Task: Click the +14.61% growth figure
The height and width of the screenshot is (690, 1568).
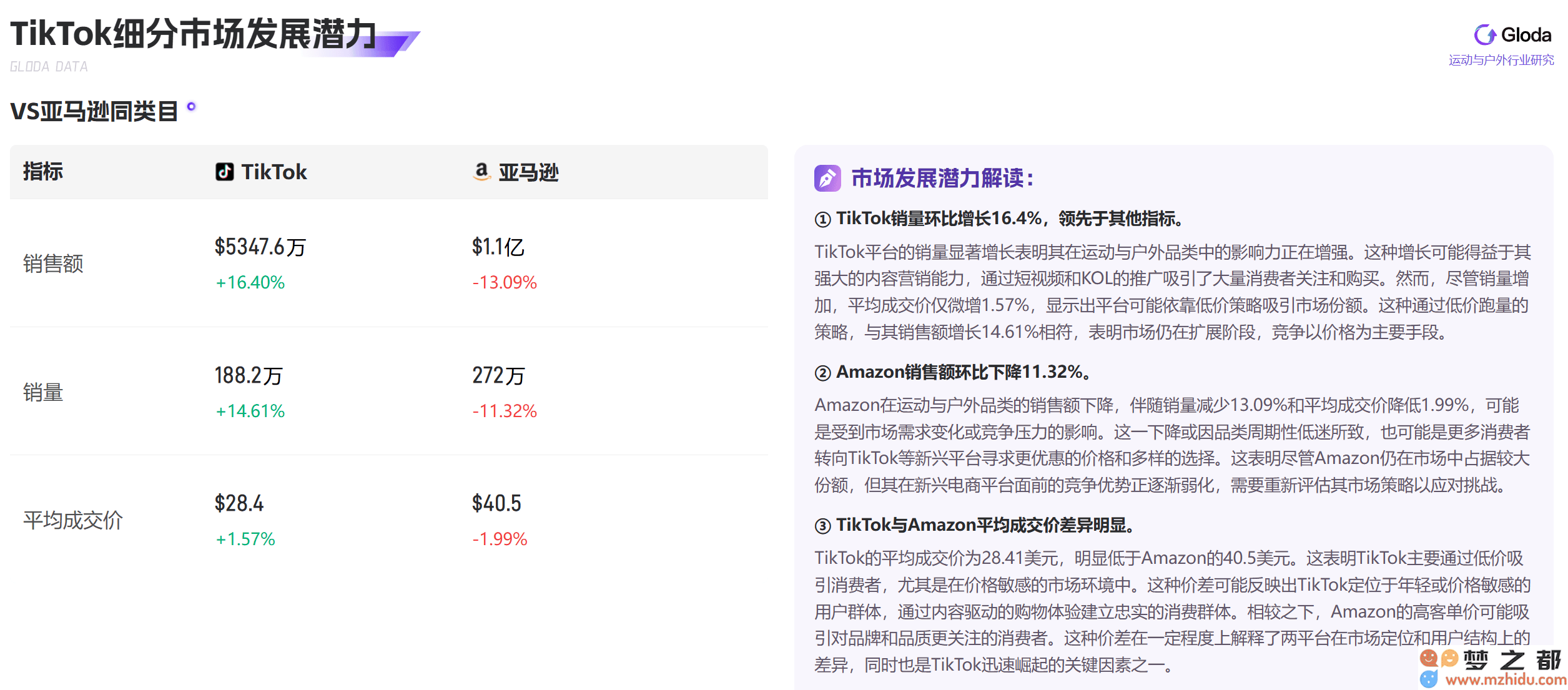Action: pos(250,411)
